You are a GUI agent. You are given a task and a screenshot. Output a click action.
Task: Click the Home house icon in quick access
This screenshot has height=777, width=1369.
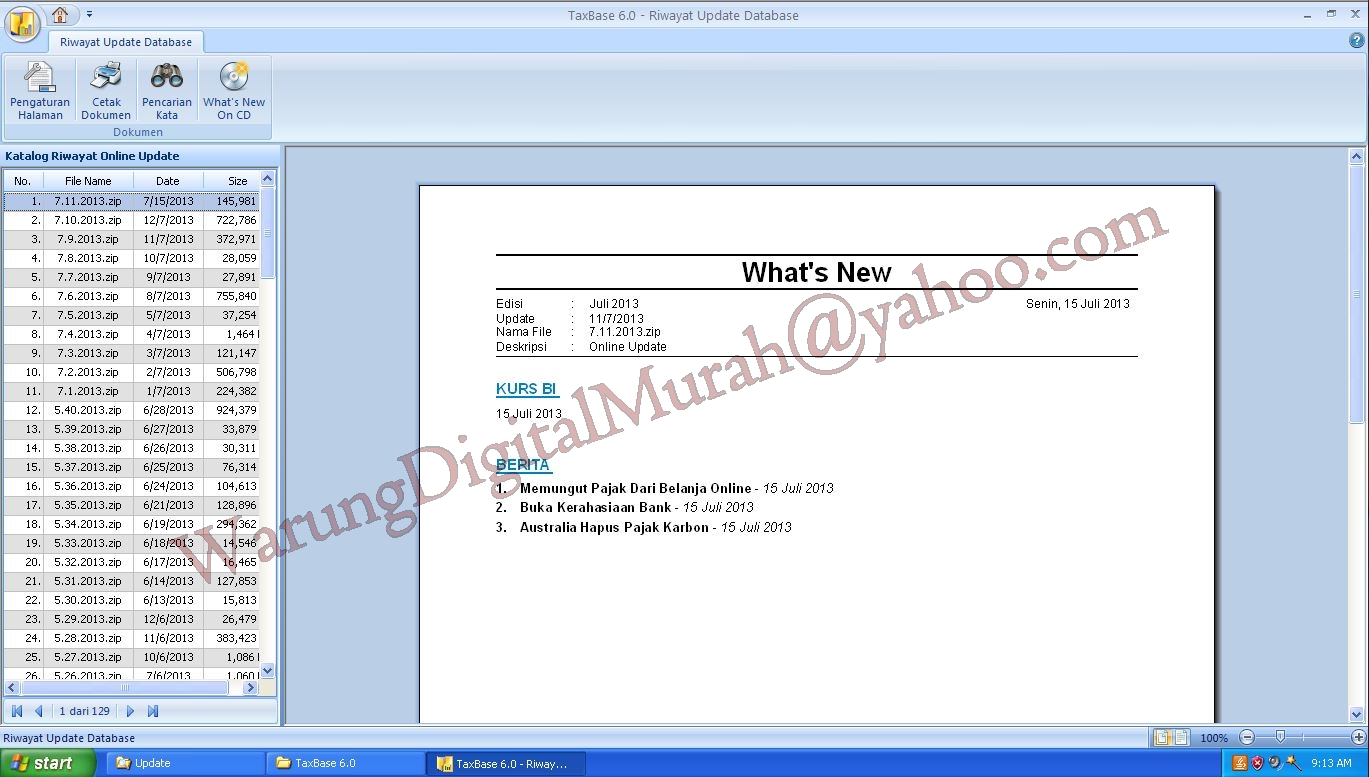click(60, 14)
